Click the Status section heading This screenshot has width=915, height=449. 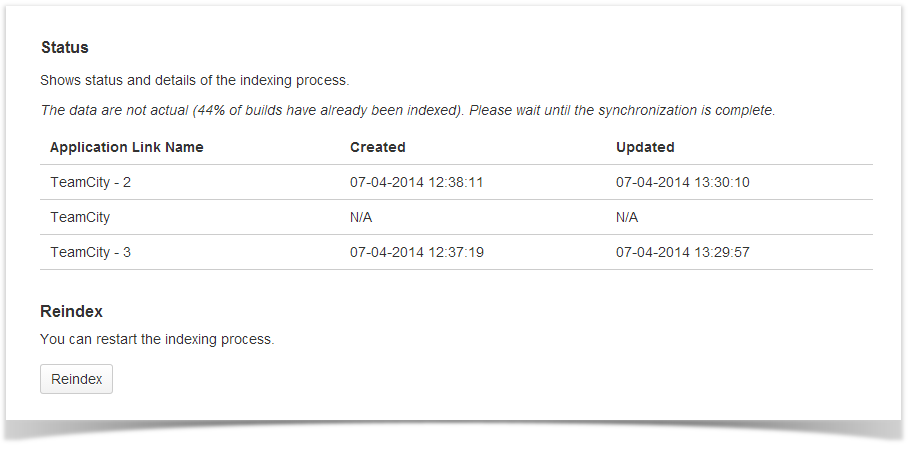click(x=64, y=47)
